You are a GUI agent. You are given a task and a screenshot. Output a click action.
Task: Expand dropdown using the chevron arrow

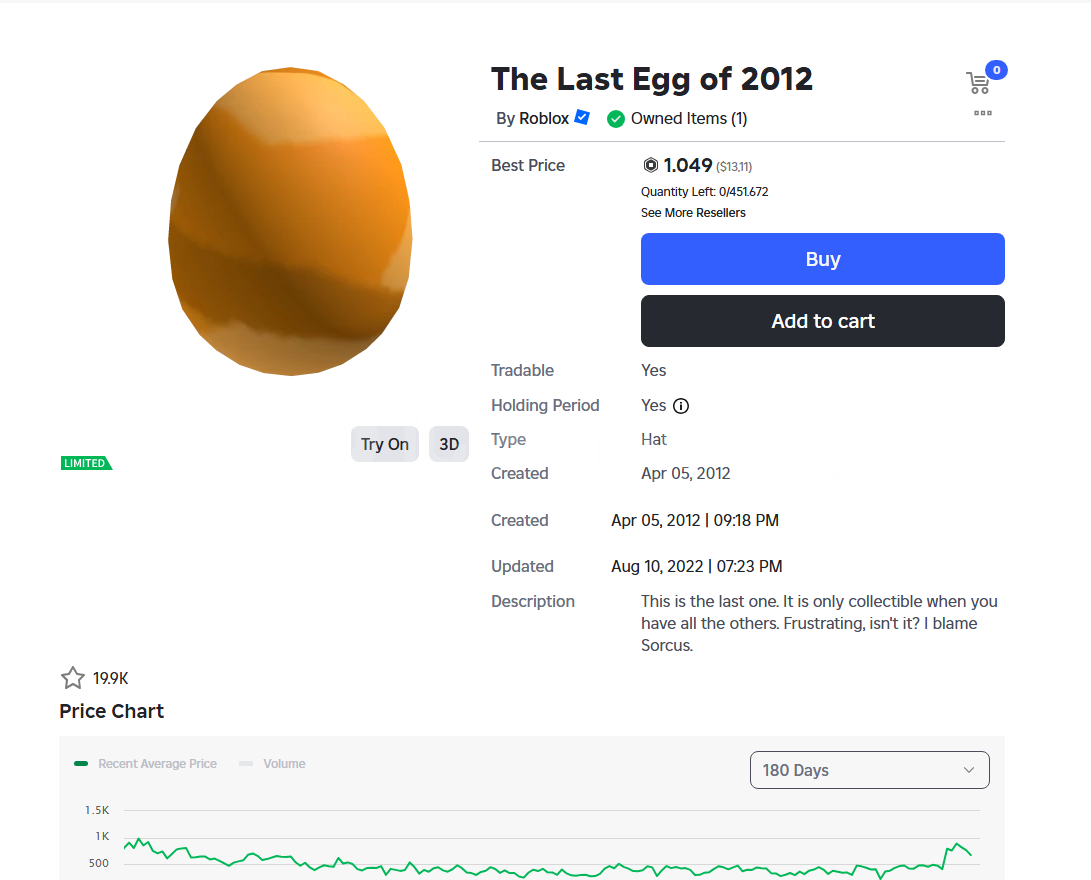pyautogui.click(x=969, y=770)
